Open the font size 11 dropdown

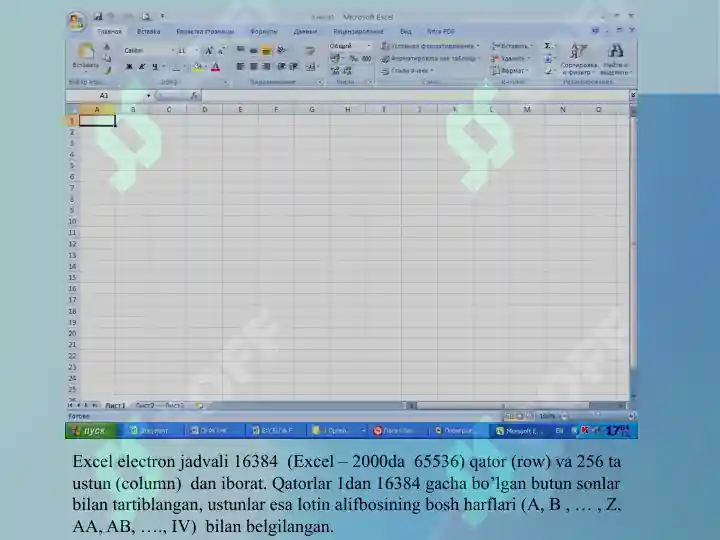[x=197, y=51]
